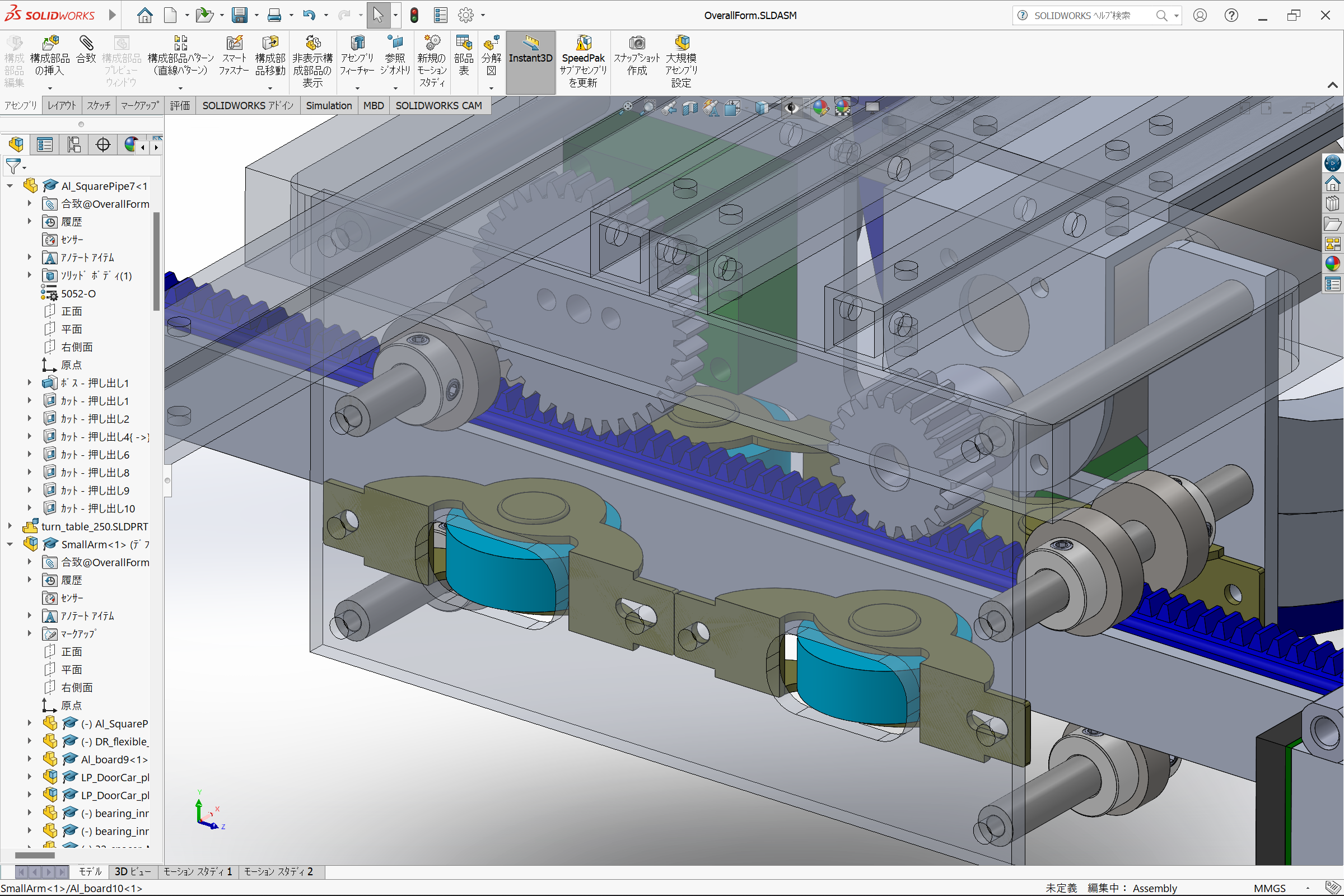Open View Palette in task pane

coord(1332,244)
